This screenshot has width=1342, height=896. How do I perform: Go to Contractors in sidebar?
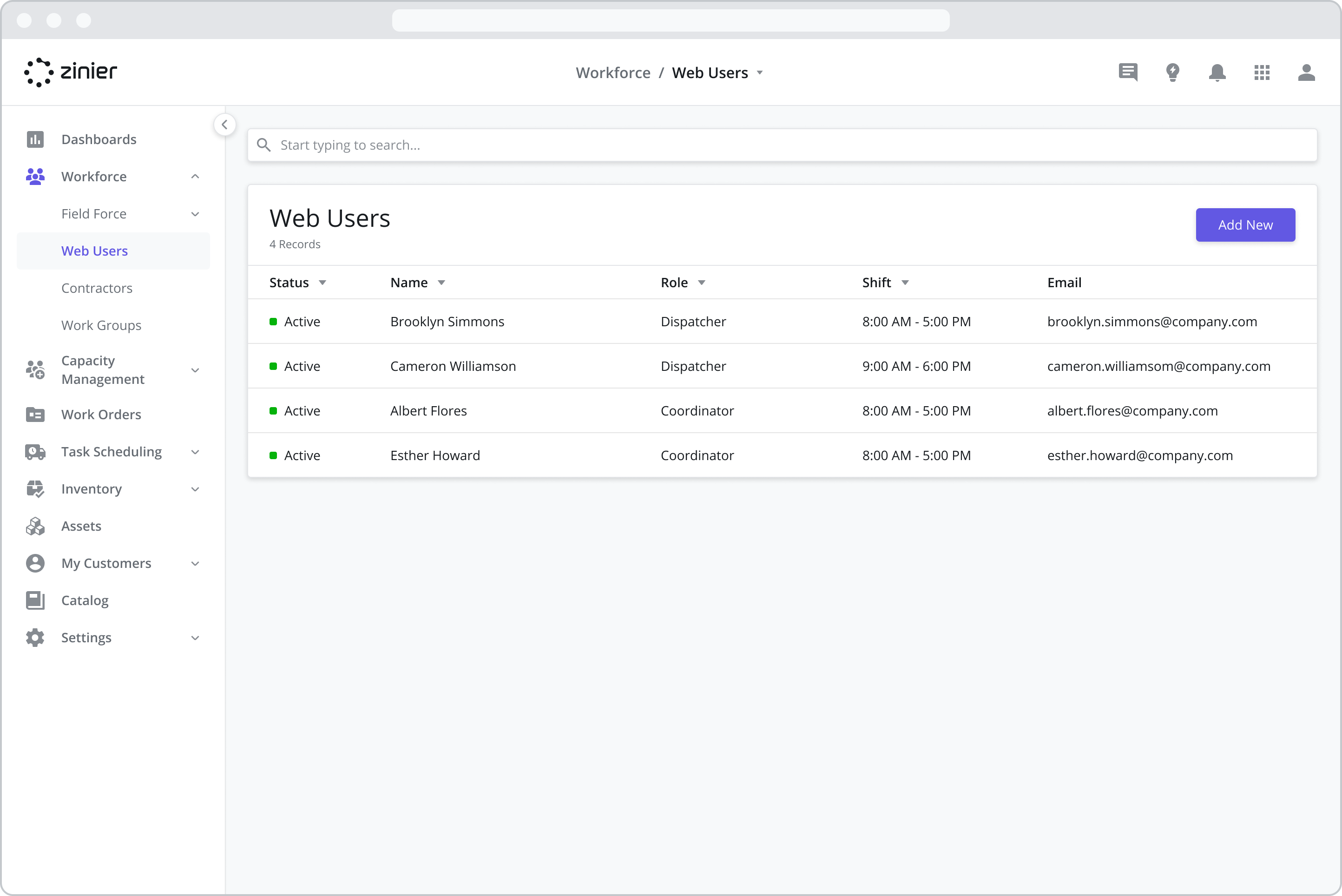point(97,288)
